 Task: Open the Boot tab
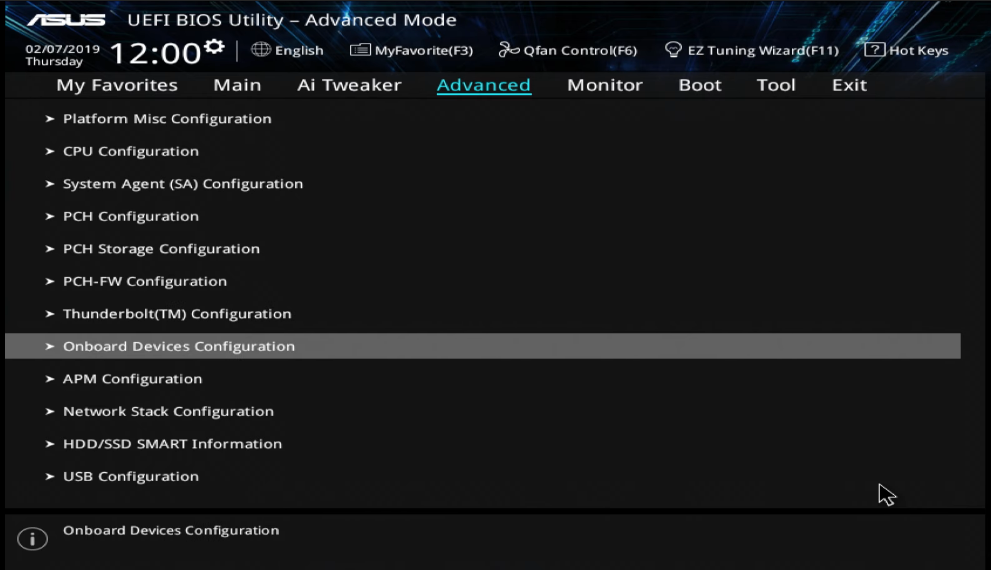click(x=700, y=85)
